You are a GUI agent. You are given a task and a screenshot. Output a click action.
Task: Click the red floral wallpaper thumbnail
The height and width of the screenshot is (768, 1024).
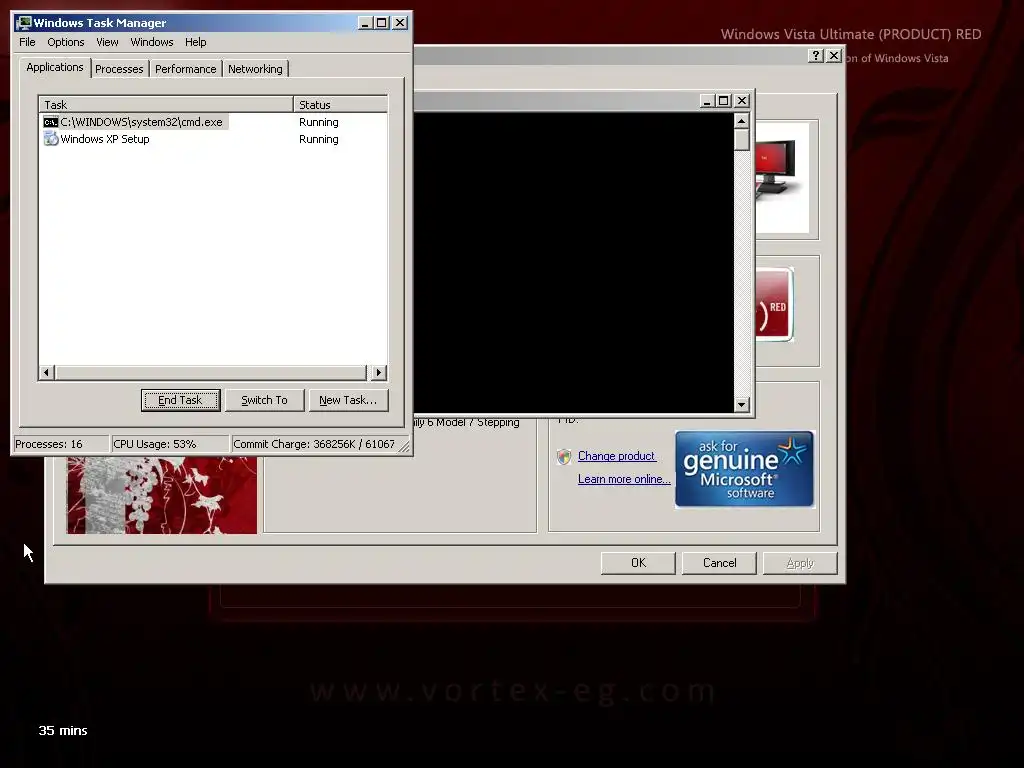pos(161,495)
